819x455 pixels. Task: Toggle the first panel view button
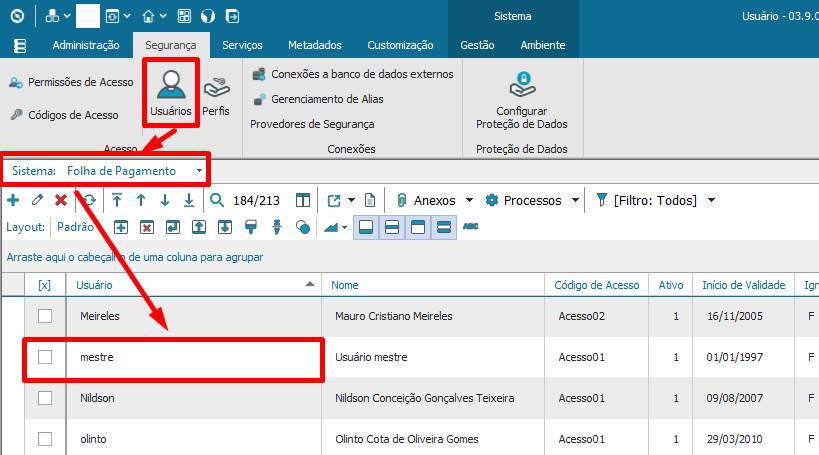click(366, 227)
